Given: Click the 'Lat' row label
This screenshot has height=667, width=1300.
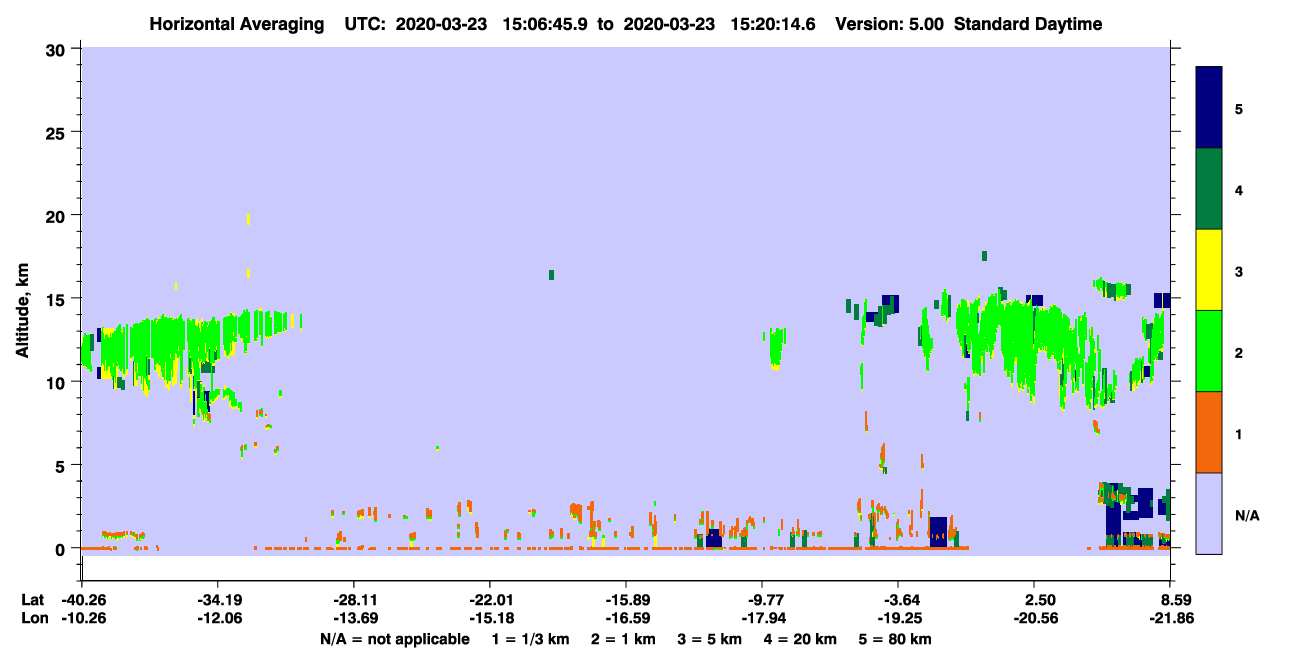Looking at the screenshot, I should tap(32, 600).
